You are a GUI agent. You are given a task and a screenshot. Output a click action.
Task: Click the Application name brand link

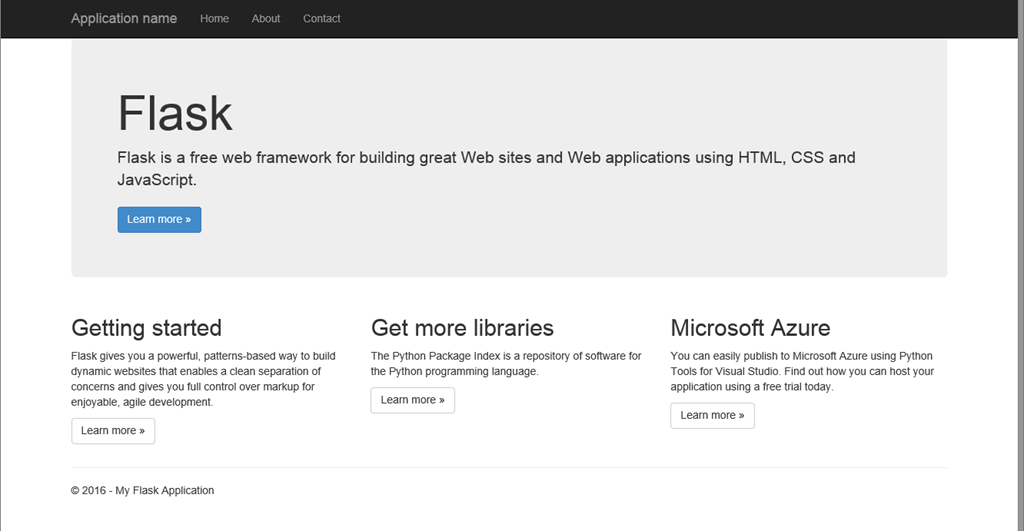pyautogui.click(x=123, y=19)
